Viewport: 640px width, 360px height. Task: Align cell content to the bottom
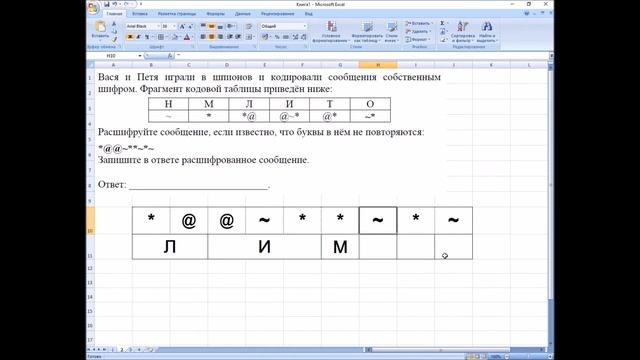click(220, 27)
